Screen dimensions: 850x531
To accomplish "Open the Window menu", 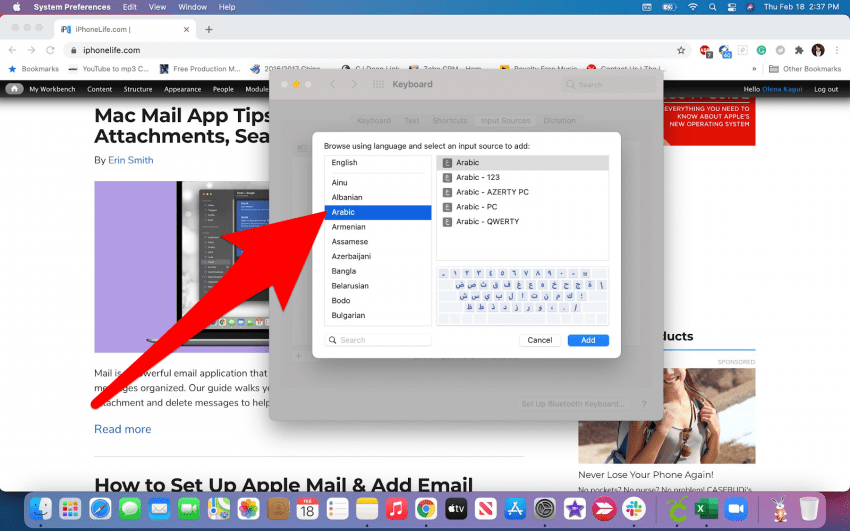I will [x=192, y=7].
